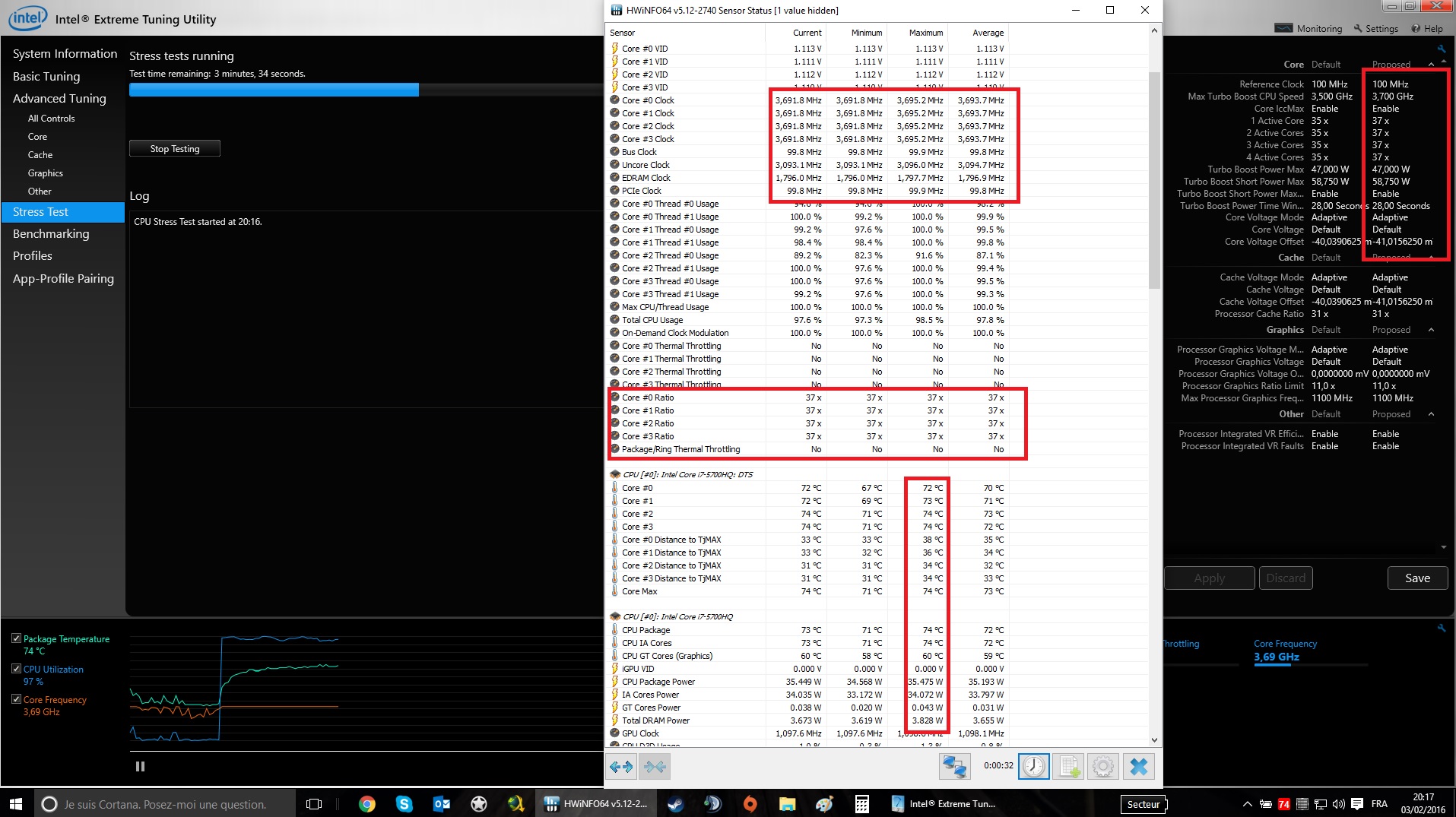Click the wrench icon above Core settings panel

coord(1441,49)
